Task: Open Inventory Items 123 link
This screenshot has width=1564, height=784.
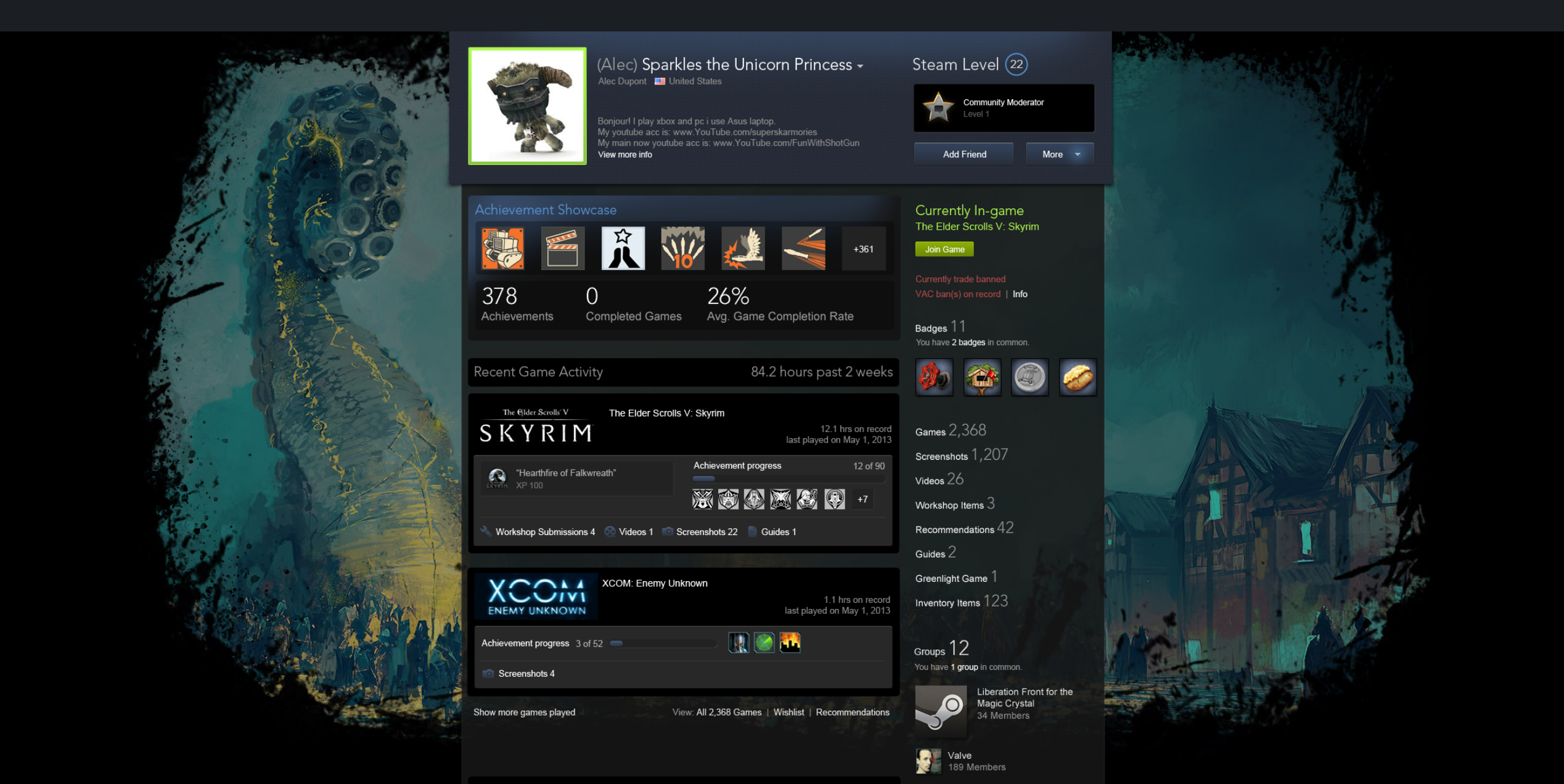Action: click(x=962, y=602)
